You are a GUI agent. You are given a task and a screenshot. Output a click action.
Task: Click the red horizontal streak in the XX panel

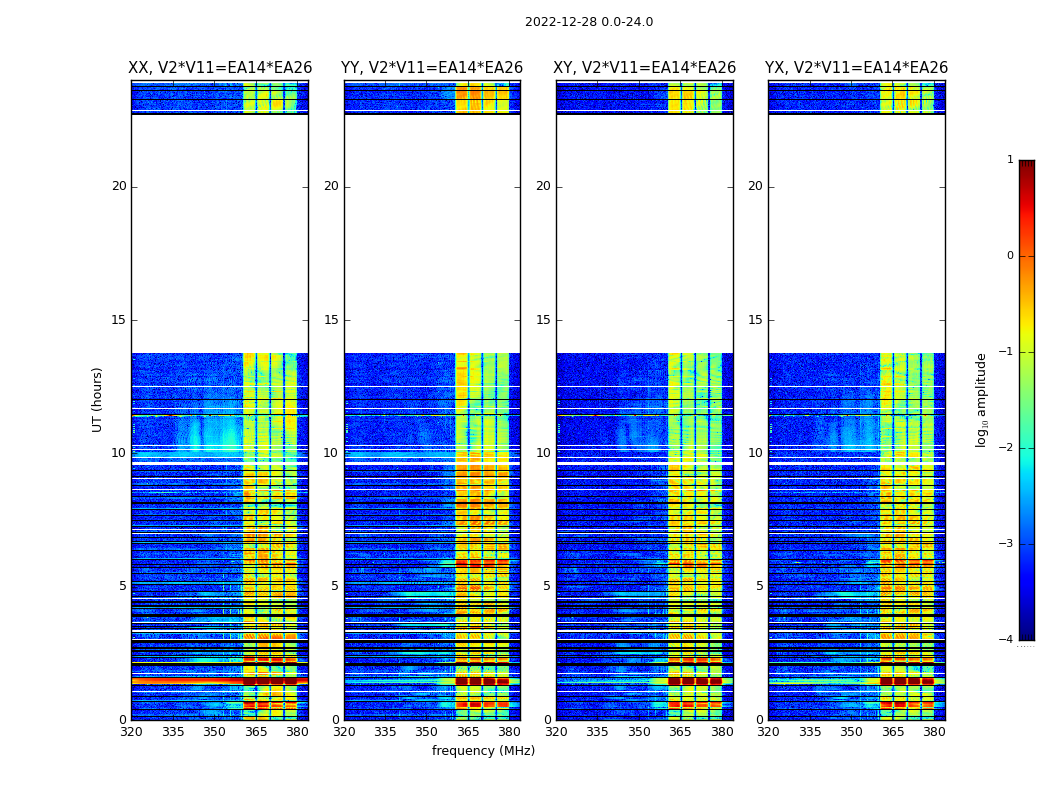point(185,680)
